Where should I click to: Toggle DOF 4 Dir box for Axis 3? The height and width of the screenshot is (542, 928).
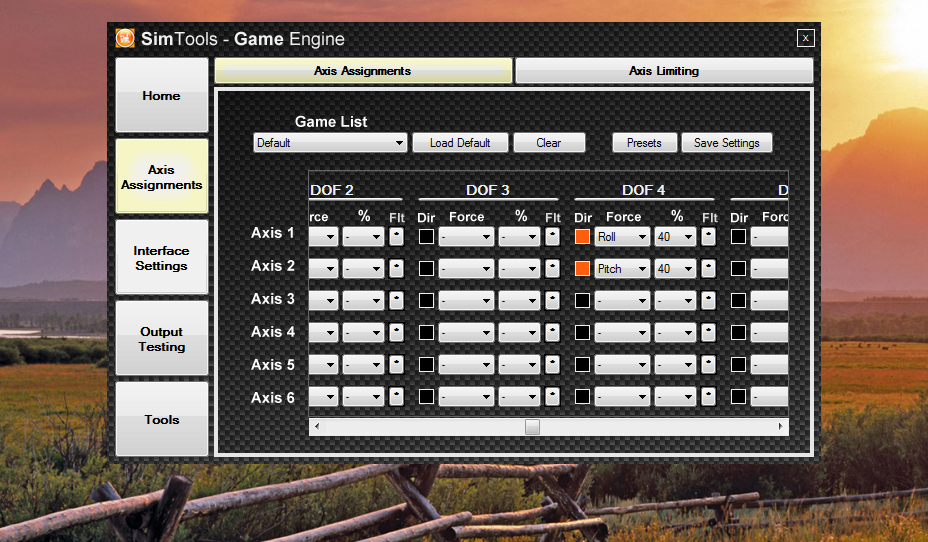tap(582, 301)
